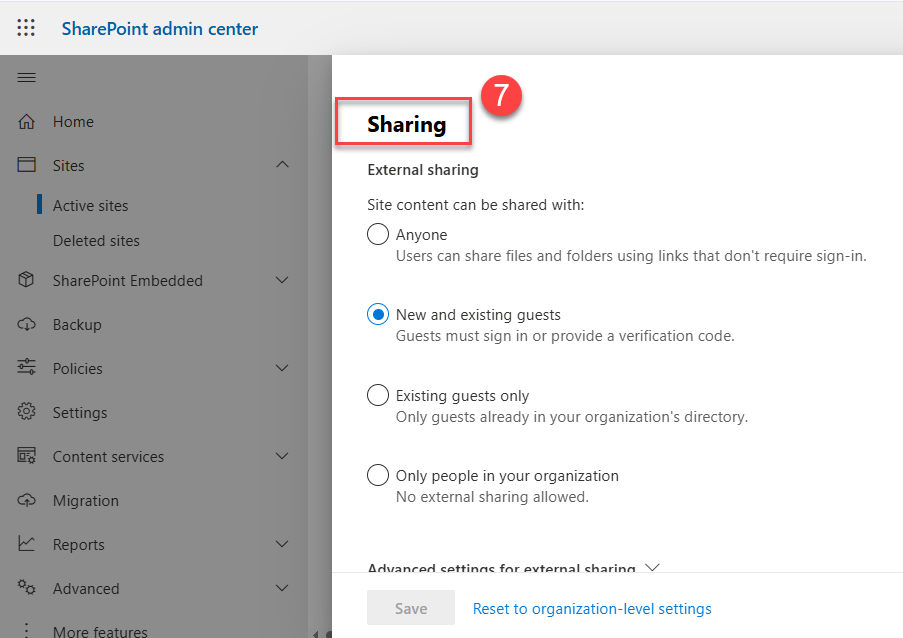Open the Backup menu item
The image size is (903, 638).
(x=77, y=325)
